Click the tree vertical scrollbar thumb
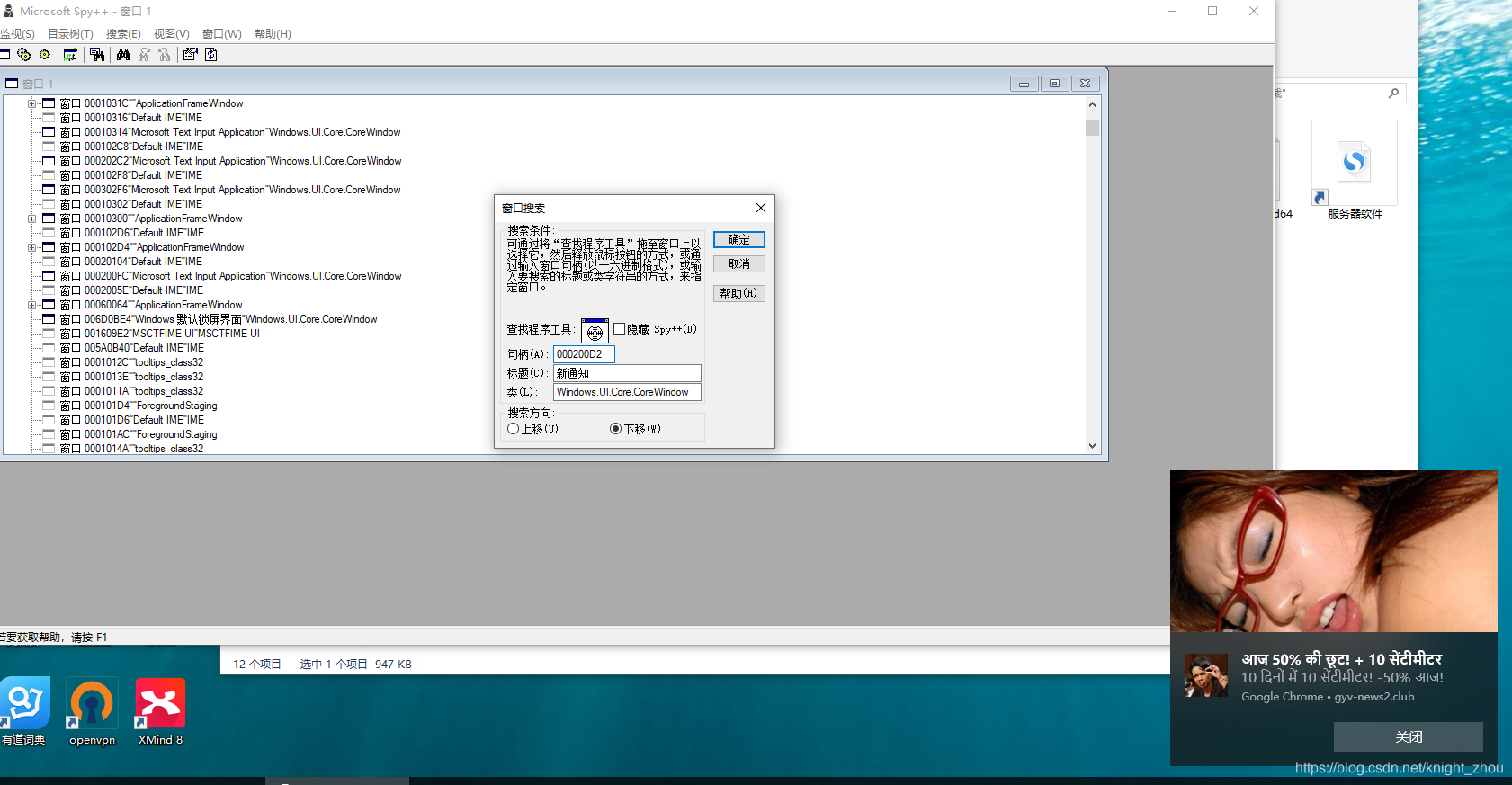Screen dimensions: 1512x785 pos(1093,128)
